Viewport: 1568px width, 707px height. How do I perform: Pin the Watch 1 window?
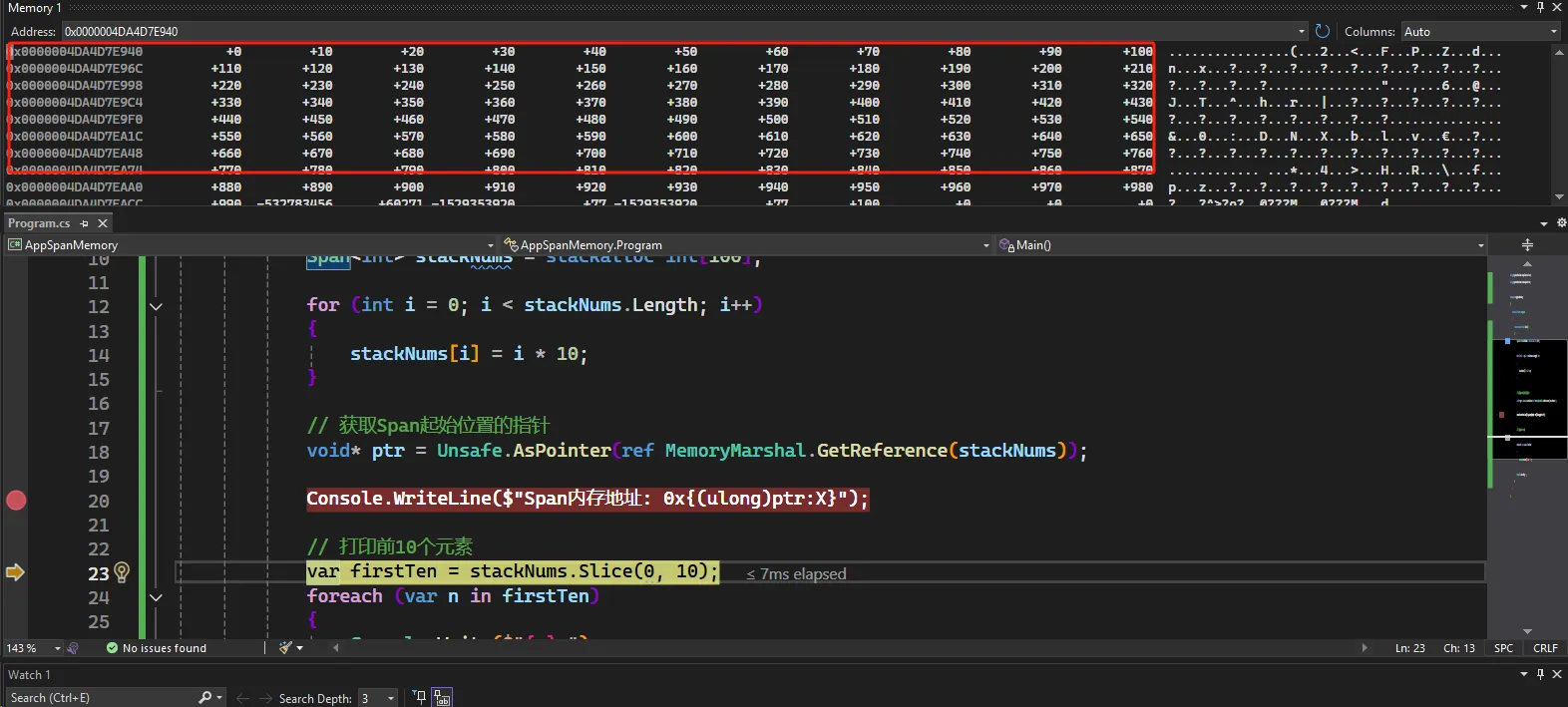[1540, 674]
